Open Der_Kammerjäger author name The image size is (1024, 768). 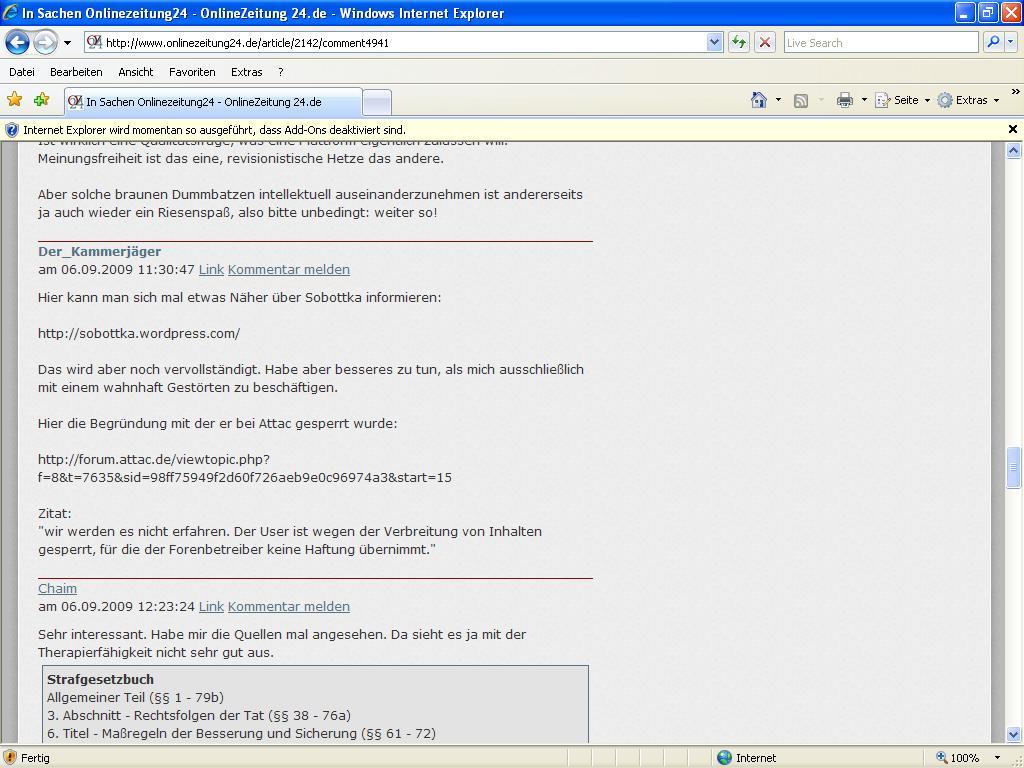click(x=99, y=251)
